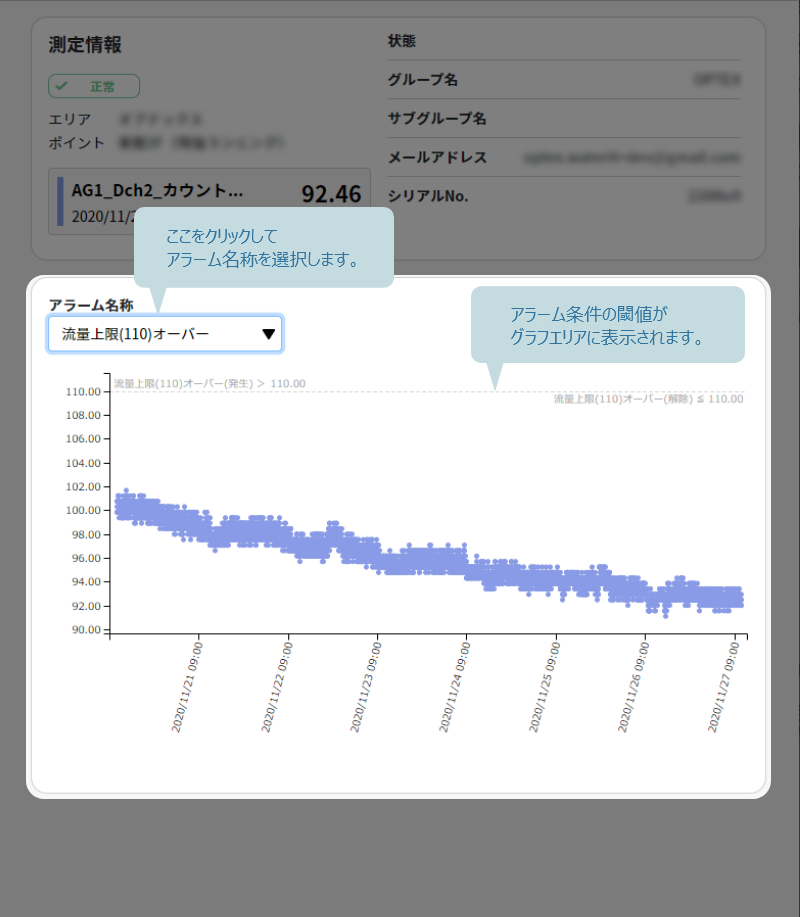Click the 100.00 y-axis tick label

click(84, 510)
